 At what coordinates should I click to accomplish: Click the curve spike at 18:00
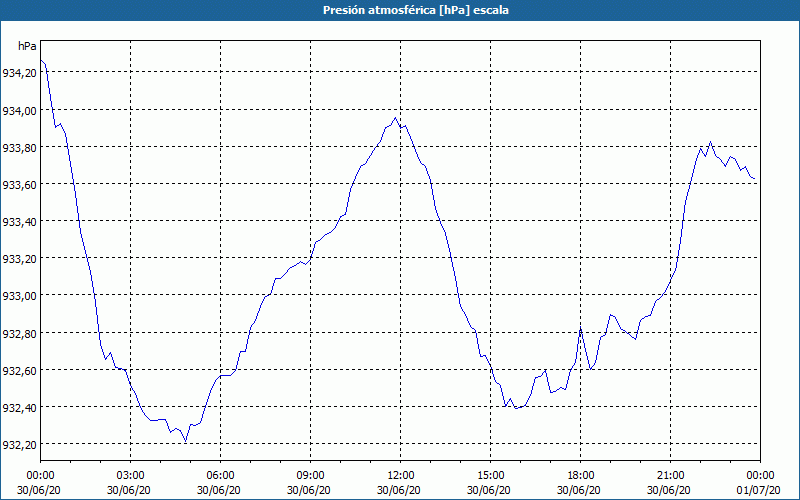pyautogui.click(x=581, y=328)
